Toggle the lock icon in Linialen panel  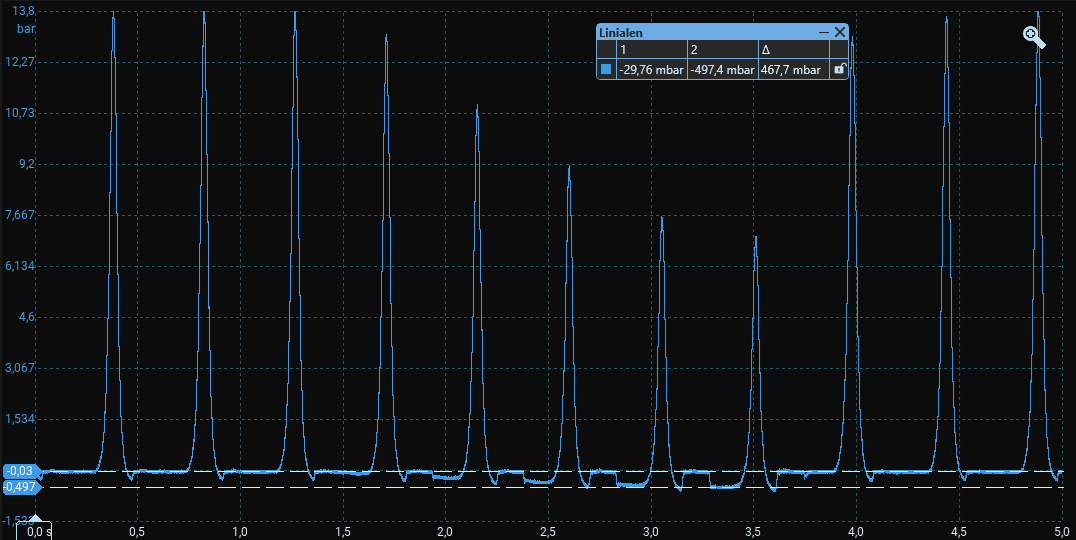tap(840, 69)
